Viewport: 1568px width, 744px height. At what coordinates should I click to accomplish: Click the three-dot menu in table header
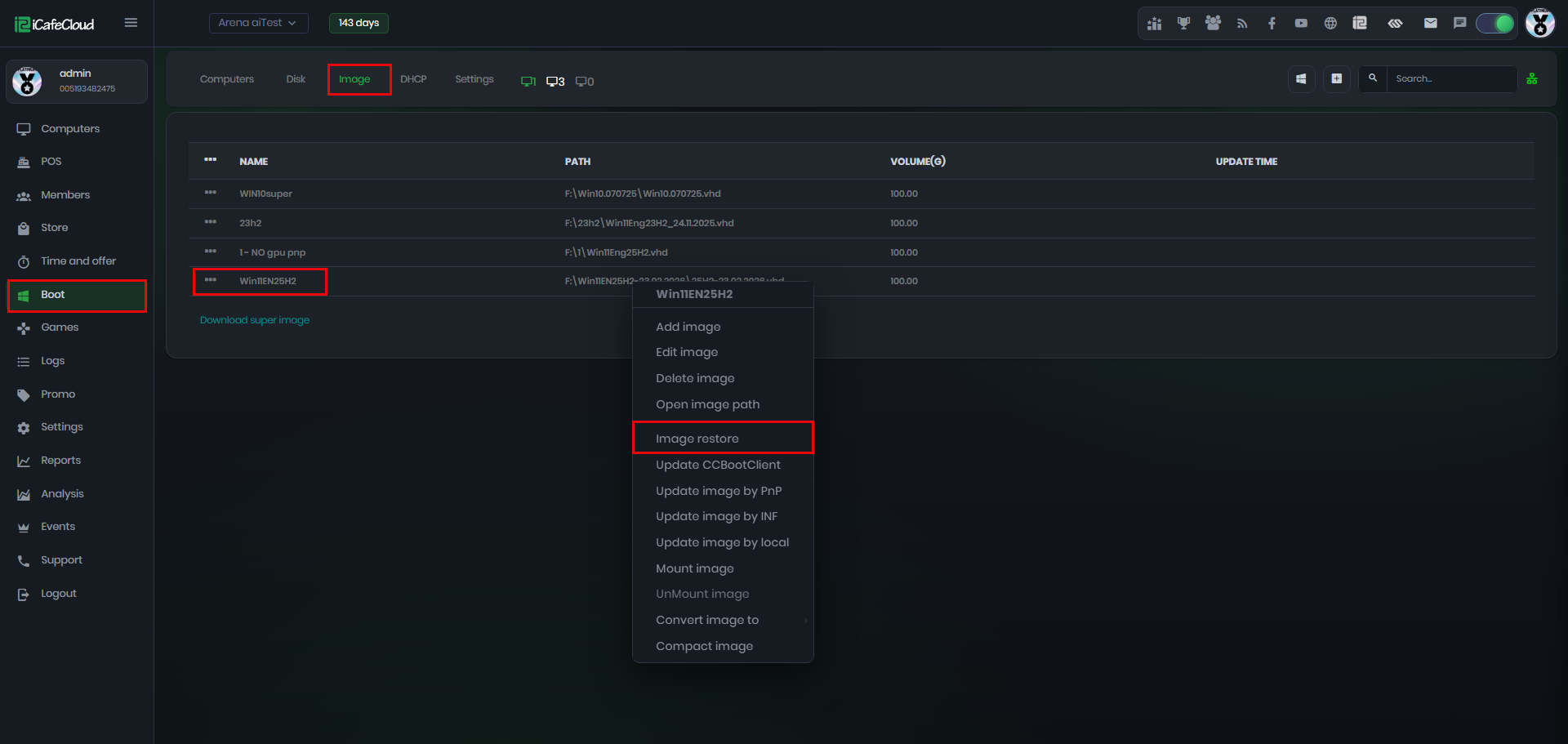[x=211, y=160]
